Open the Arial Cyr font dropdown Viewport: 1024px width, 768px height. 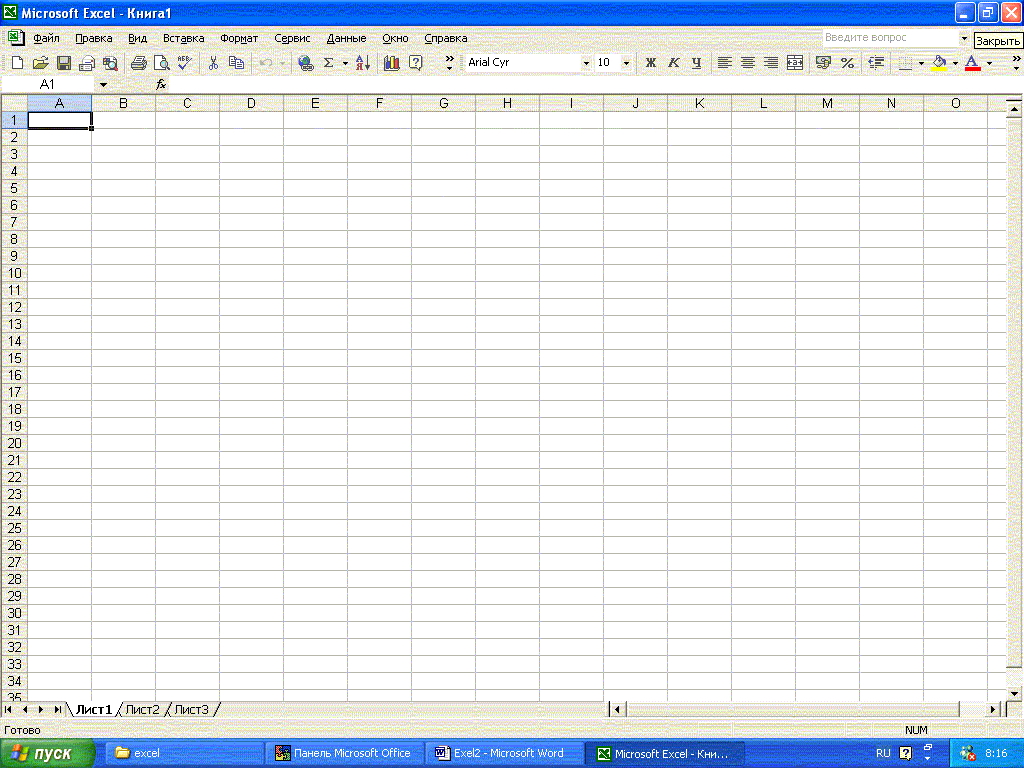(586, 63)
